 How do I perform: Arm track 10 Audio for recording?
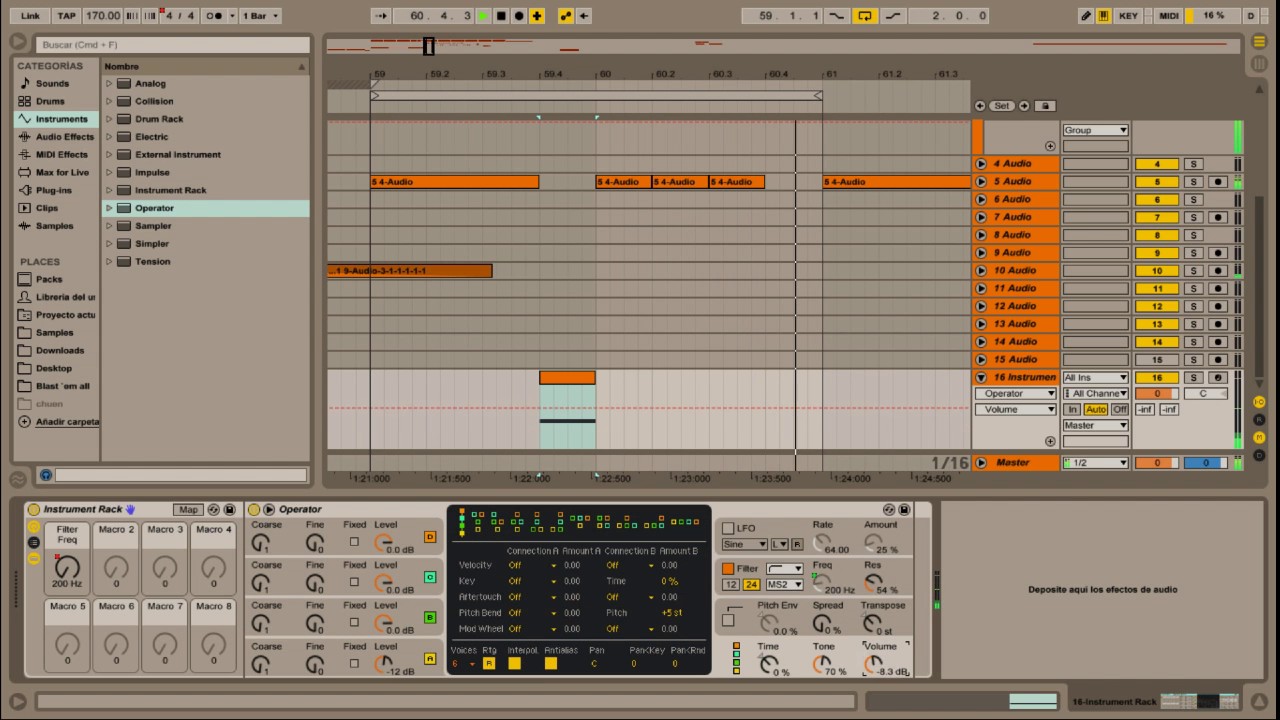pos(1218,271)
